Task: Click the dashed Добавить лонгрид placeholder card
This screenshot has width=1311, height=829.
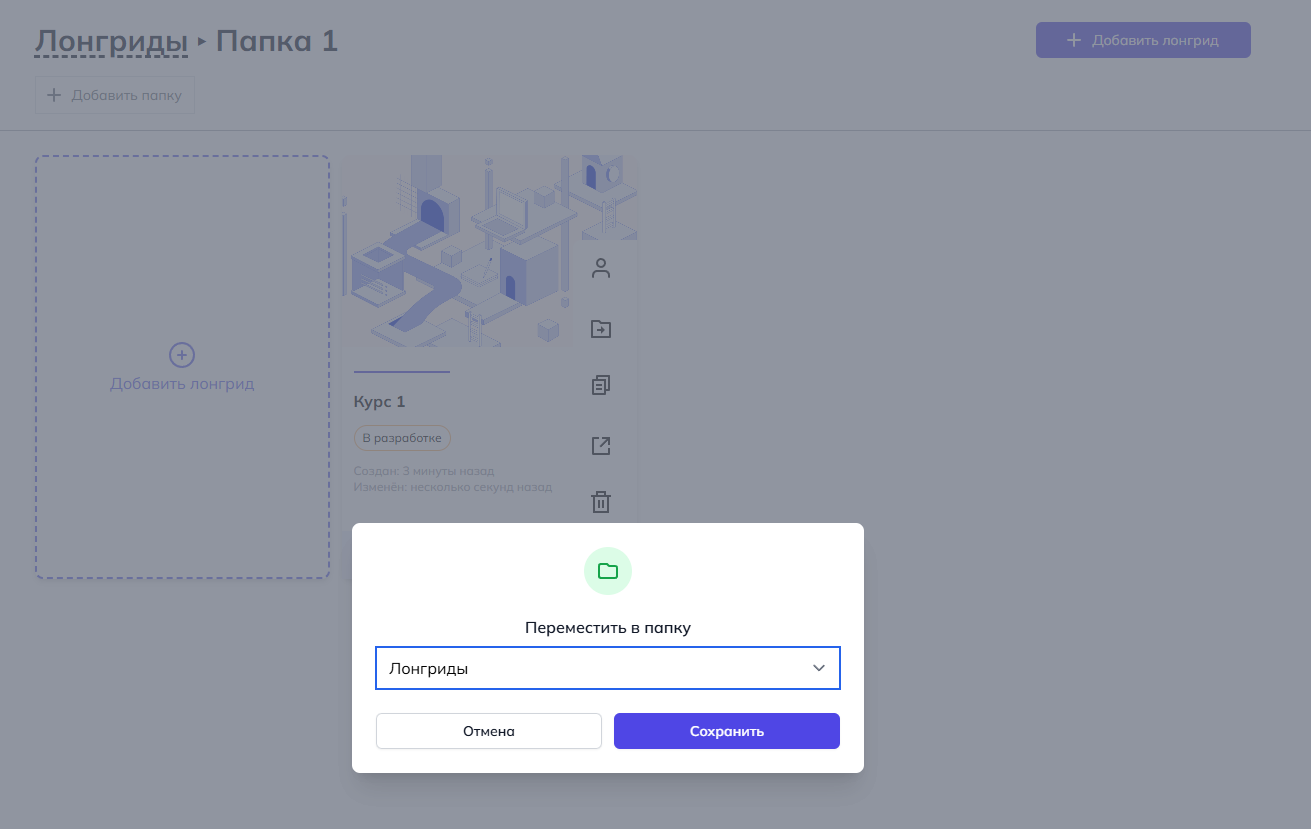Action: click(x=182, y=367)
